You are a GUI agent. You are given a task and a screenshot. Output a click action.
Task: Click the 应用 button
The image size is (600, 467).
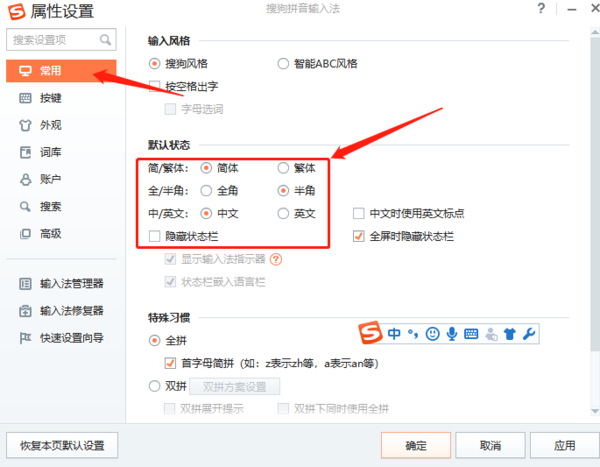[565, 445]
